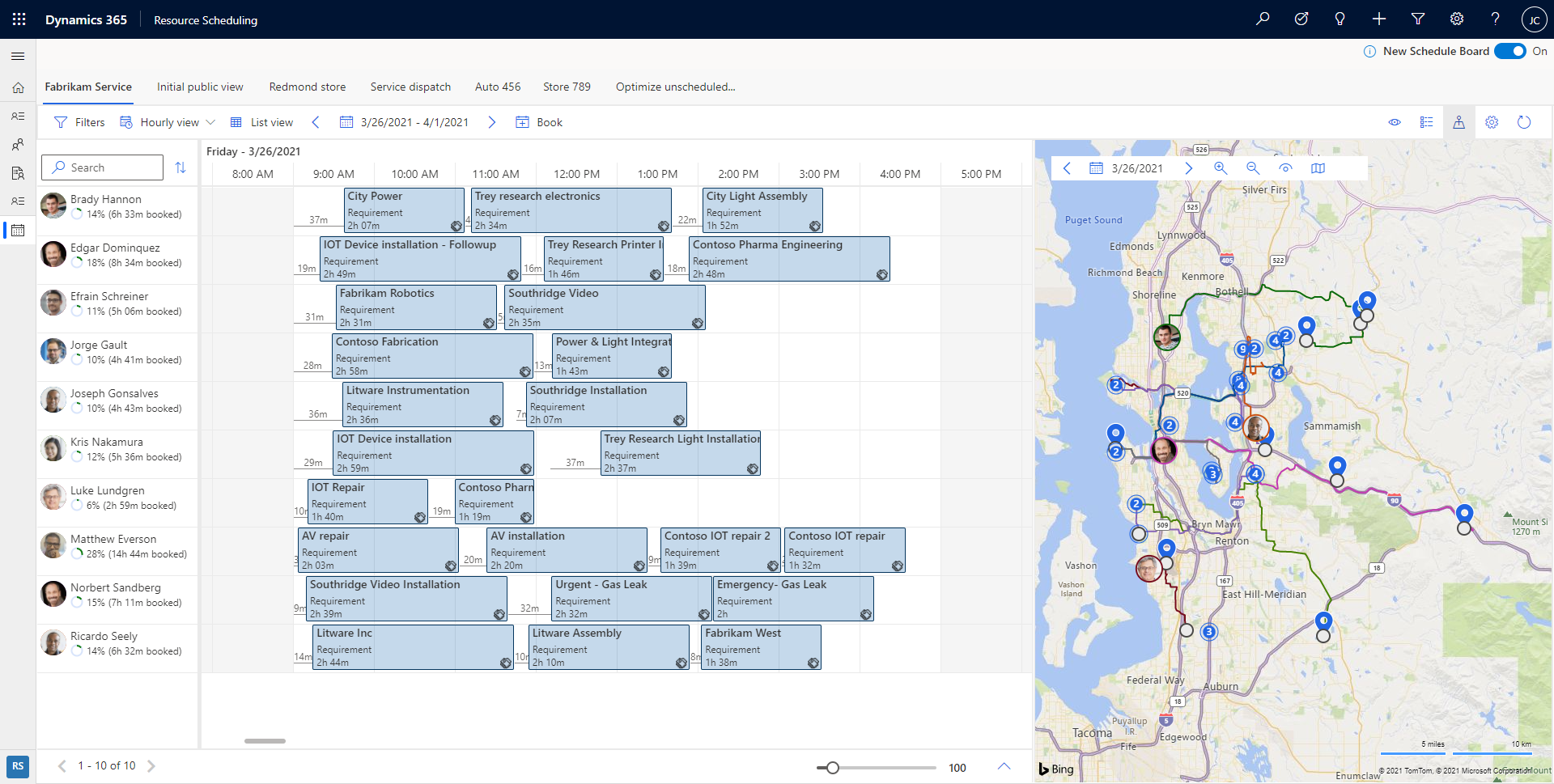Open the requirements list view icon

point(1427,122)
